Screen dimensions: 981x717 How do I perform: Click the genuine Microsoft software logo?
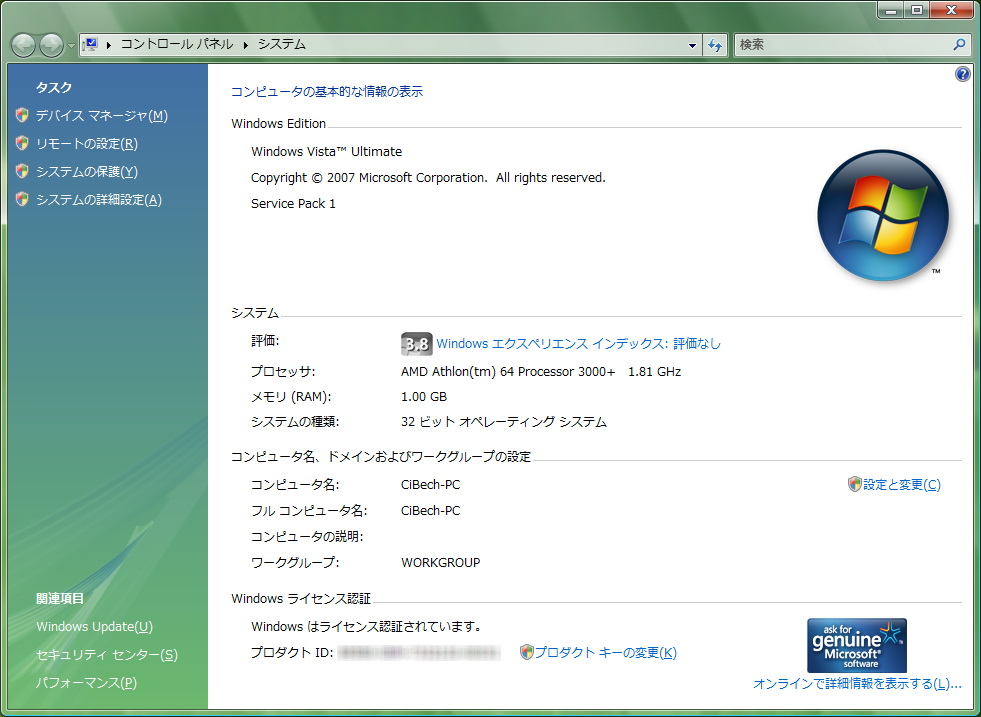(857, 645)
